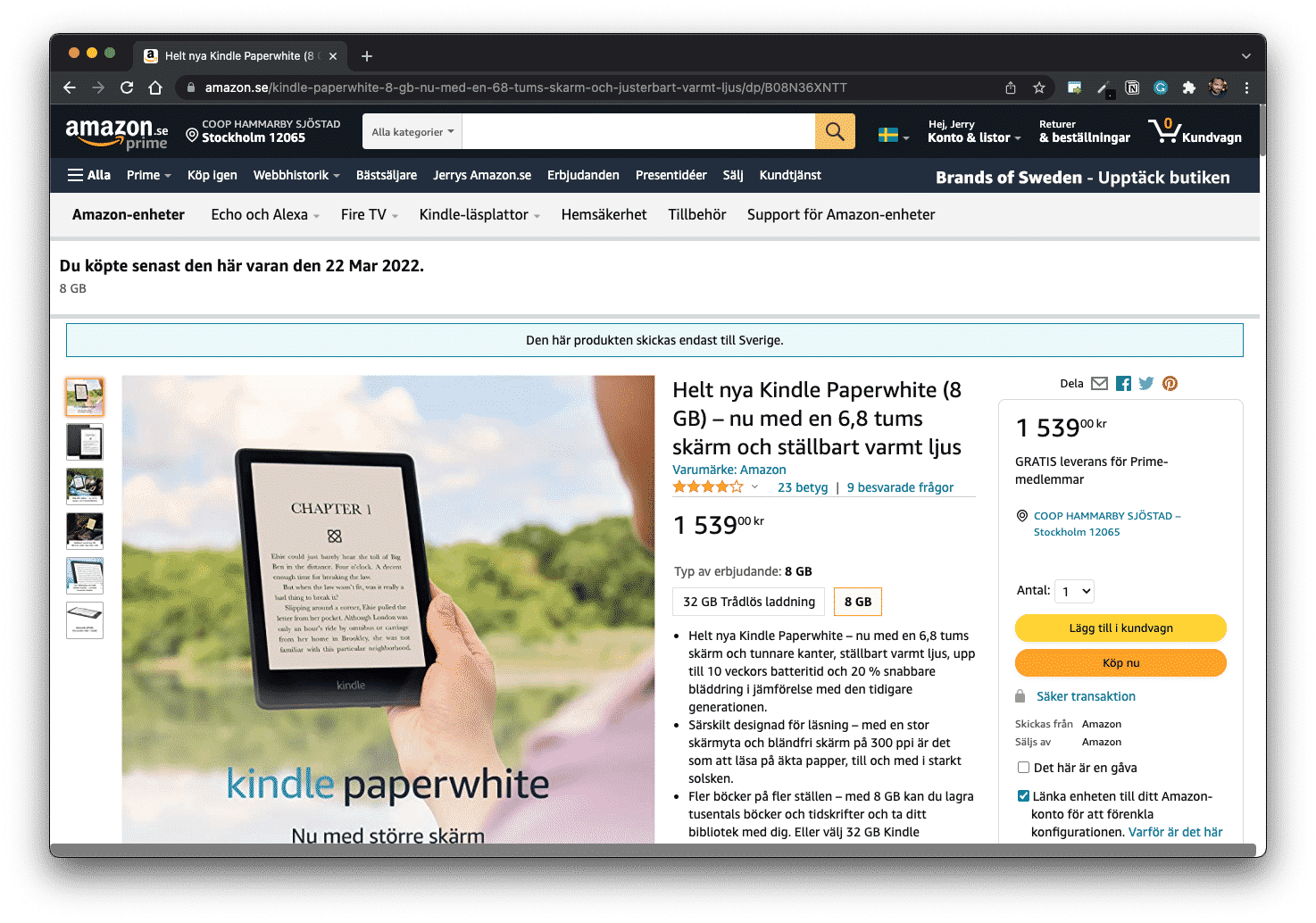This screenshot has height=923, width=1316.
Task: Open Presentidéer menu item
Action: pyautogui.click(x=671, y=175)
